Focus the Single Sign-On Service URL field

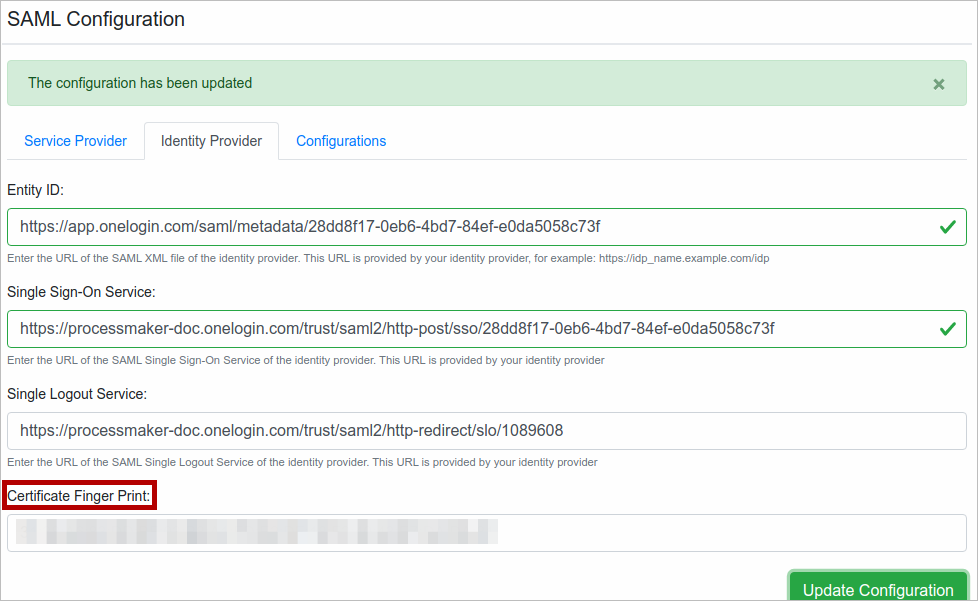[470, 329]
